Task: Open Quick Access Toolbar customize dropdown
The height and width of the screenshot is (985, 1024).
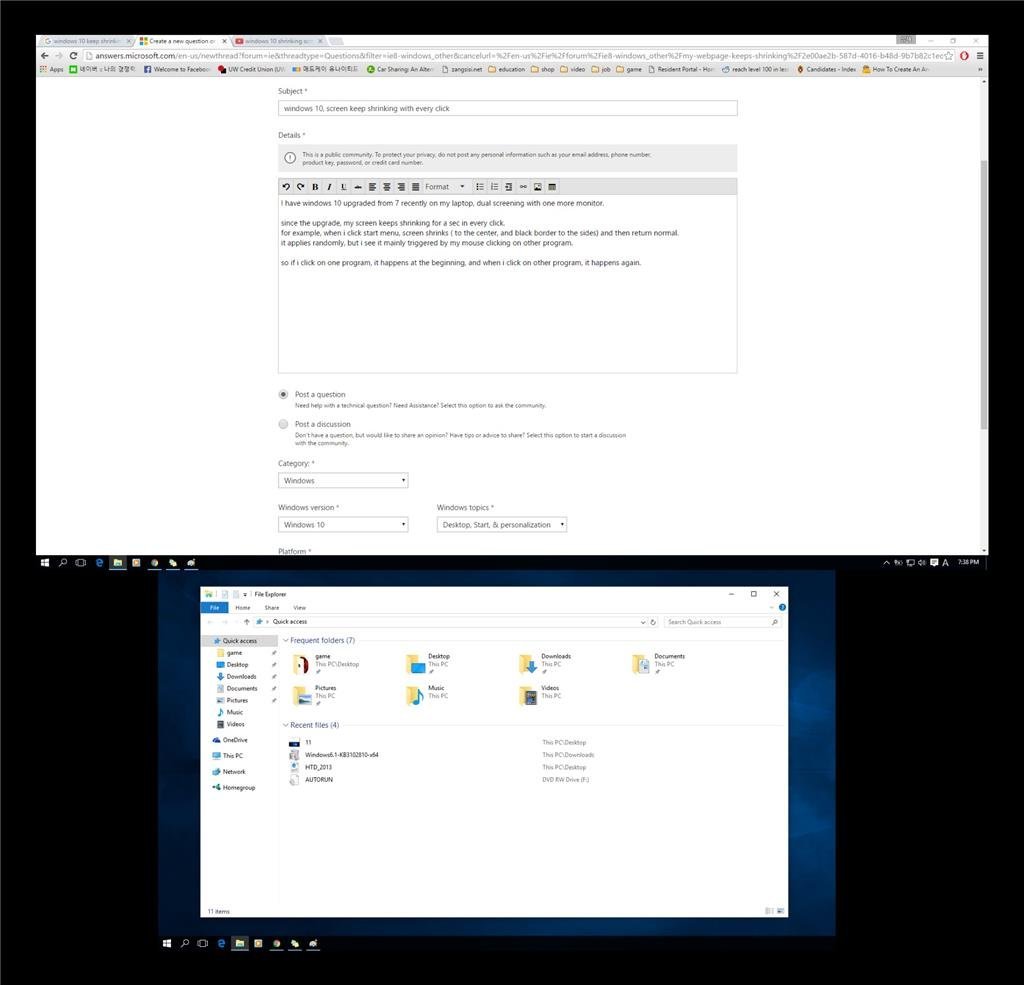Action: pyautogui.click(x=245, y=594)
